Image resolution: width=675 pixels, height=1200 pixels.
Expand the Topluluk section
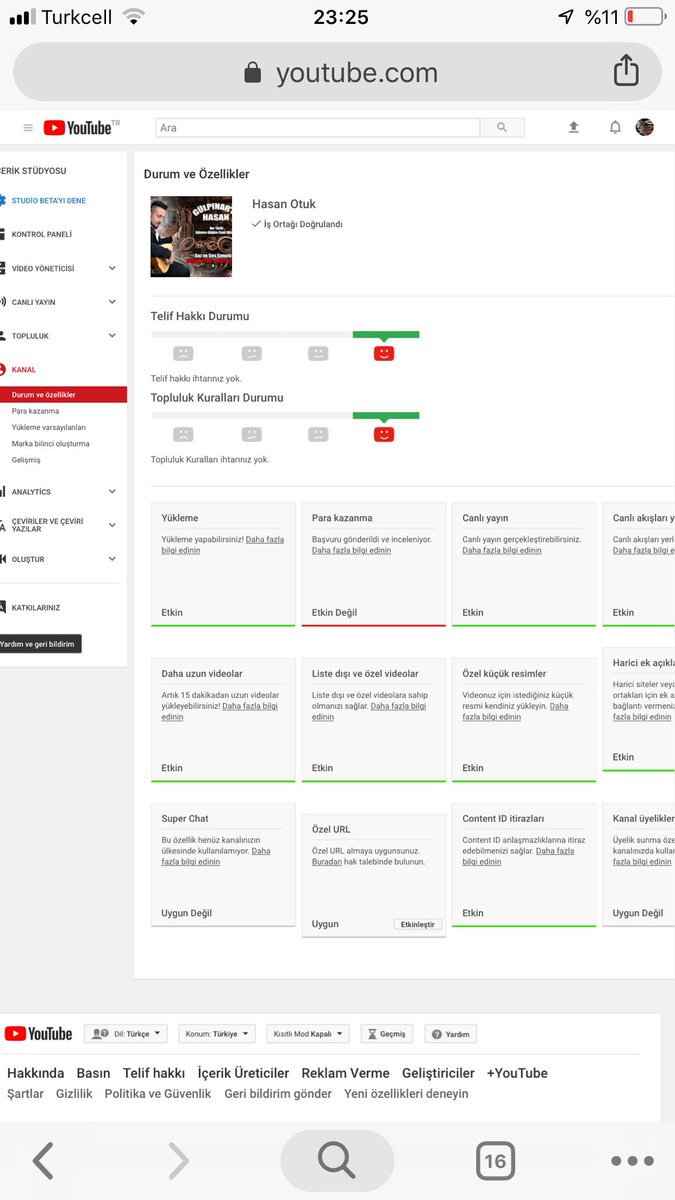(x=112, y=336)
